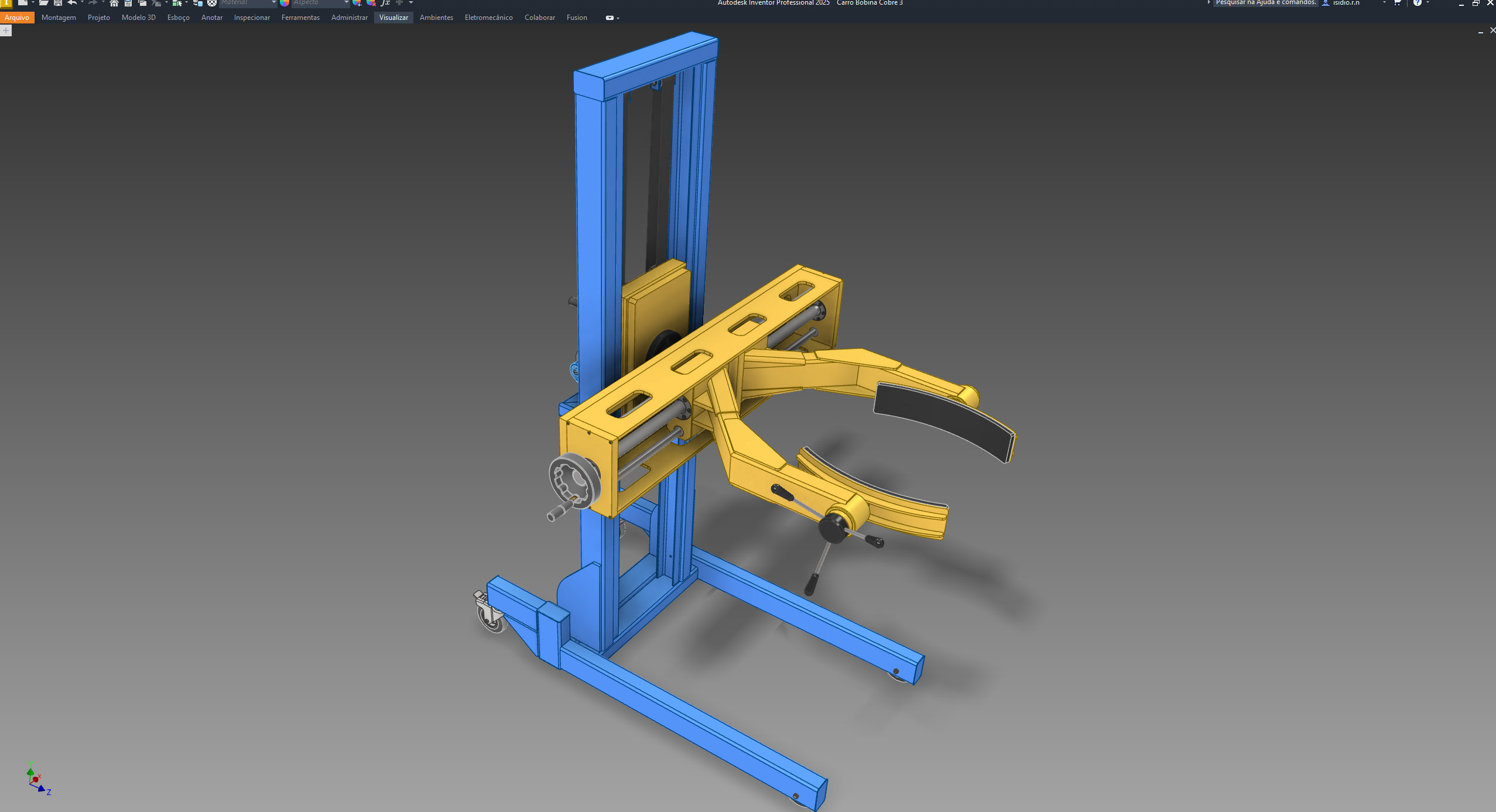Undo the last action
The image size is (1496, 812).
72,3
